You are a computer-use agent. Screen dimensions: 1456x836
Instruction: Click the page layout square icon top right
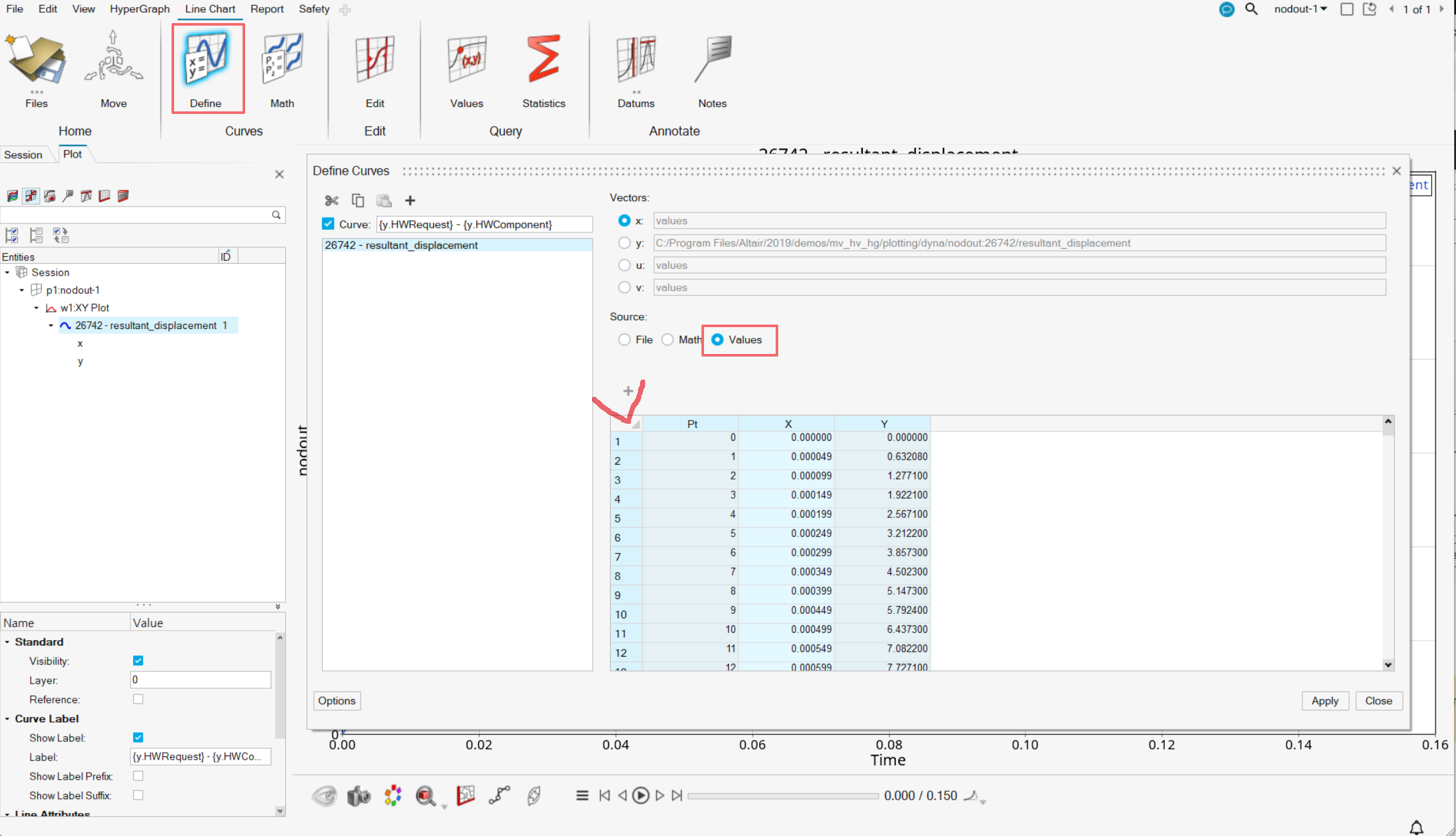(x=1347, y=9)
